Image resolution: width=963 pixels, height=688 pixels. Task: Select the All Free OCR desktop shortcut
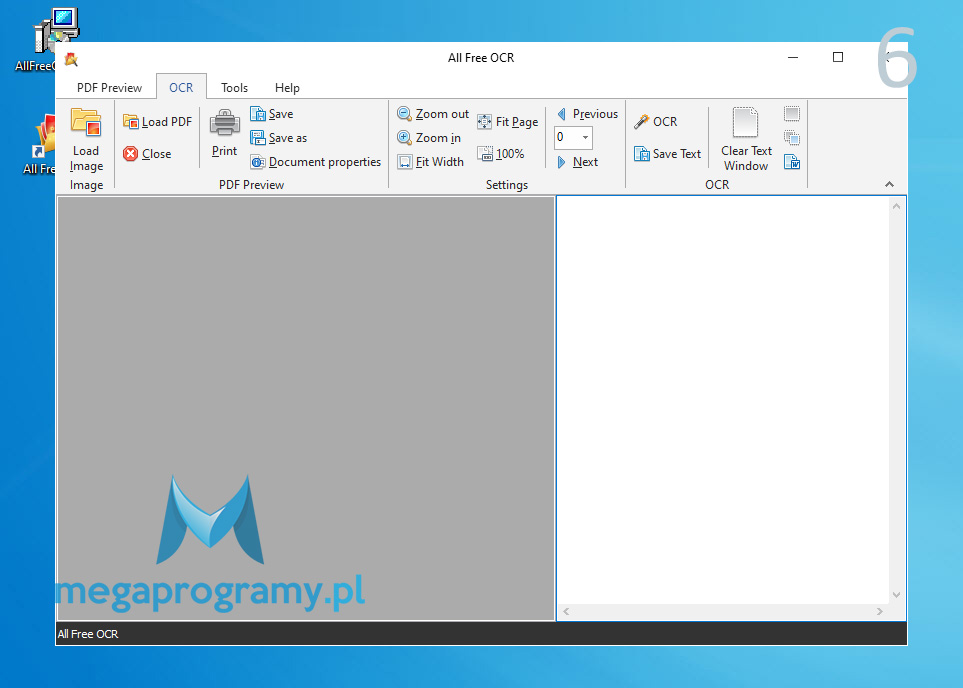point(39,144)
